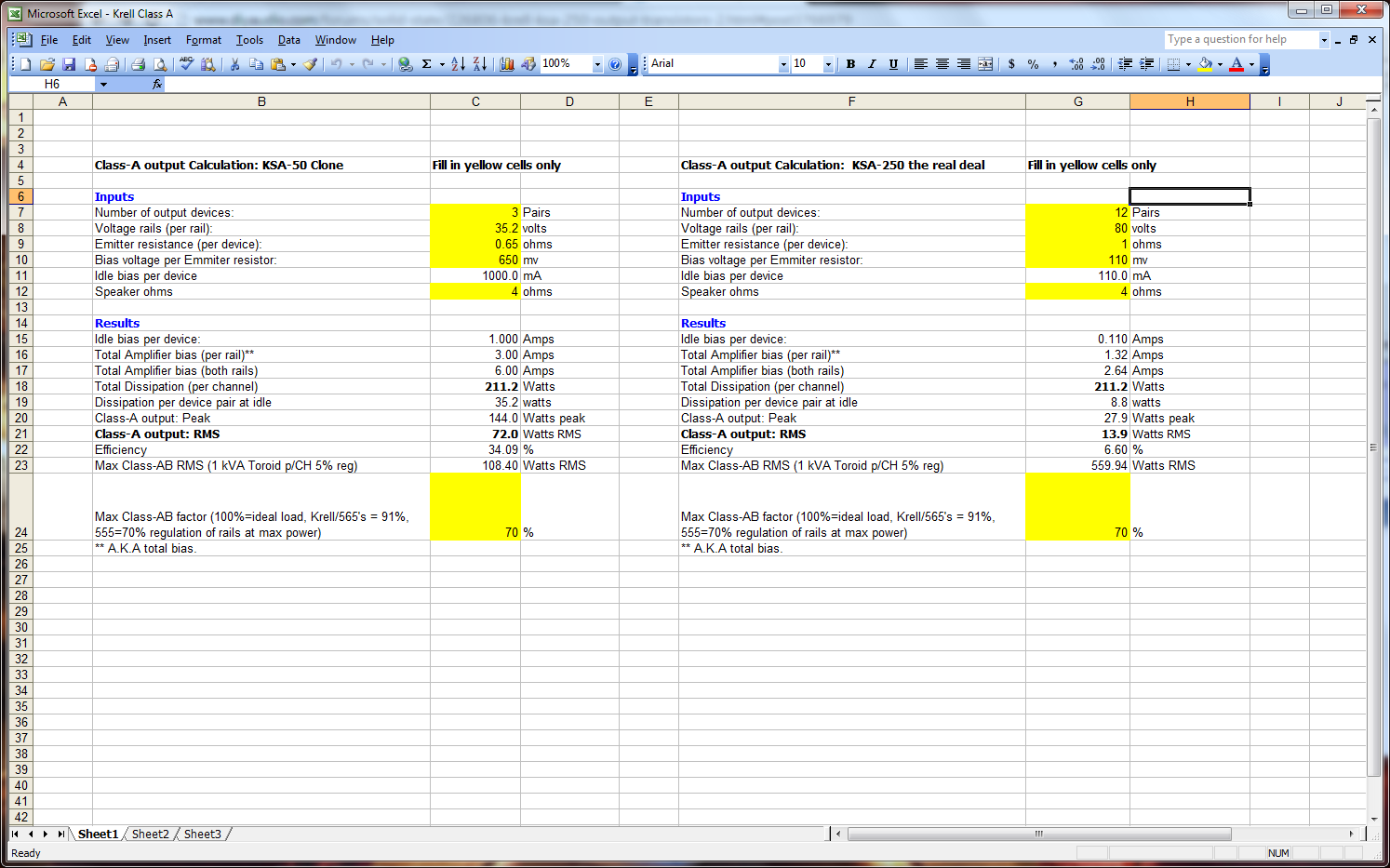Image resolution: width=1390 pixels, height=868 pixels.
Task: Open Print Preview
Action: [x=160, y=64]
